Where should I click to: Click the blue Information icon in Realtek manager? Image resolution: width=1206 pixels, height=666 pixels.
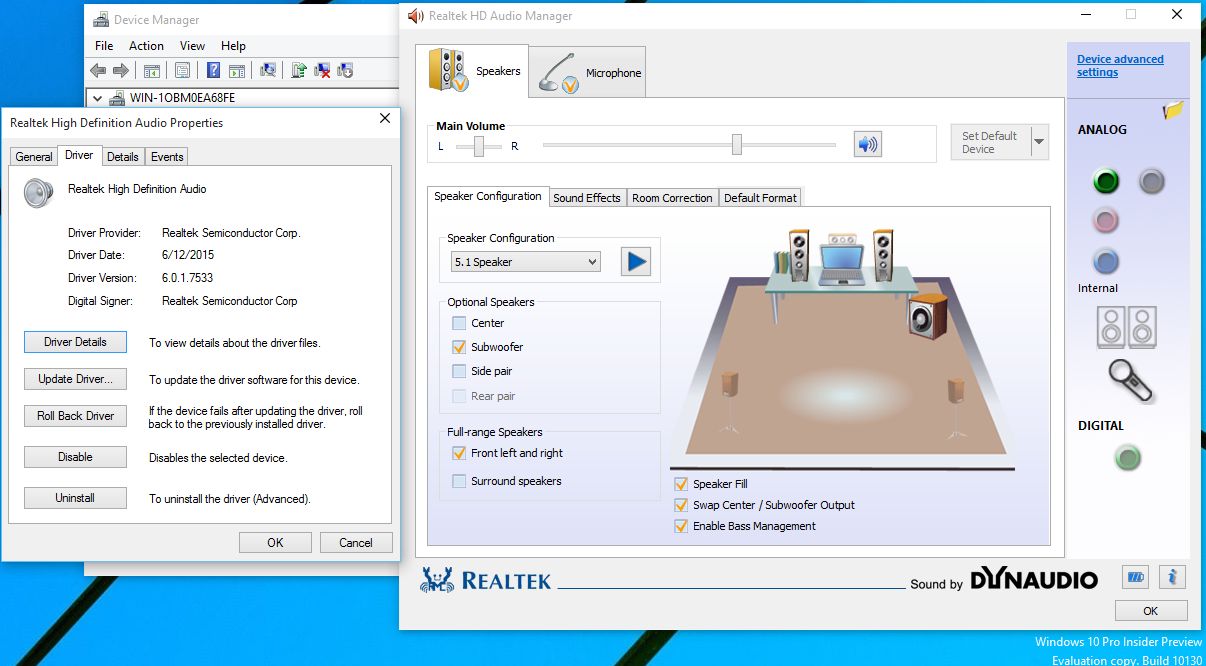[1174, 577]
